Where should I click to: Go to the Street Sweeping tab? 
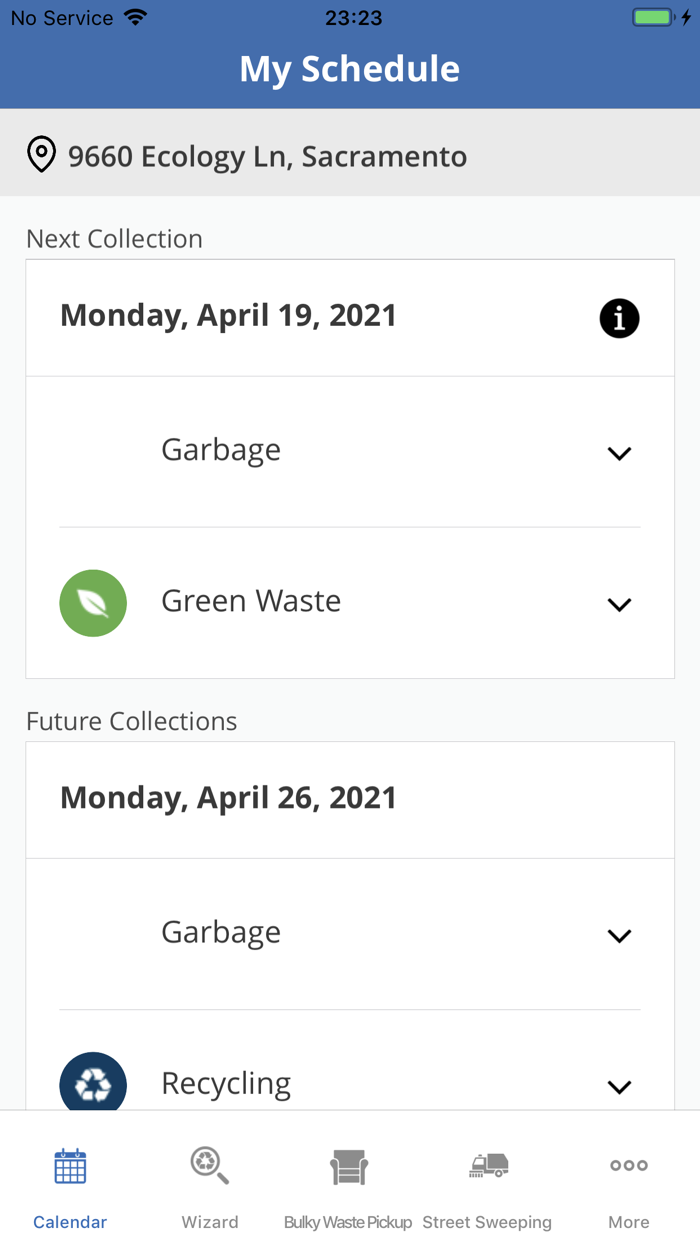point(487,1185)
